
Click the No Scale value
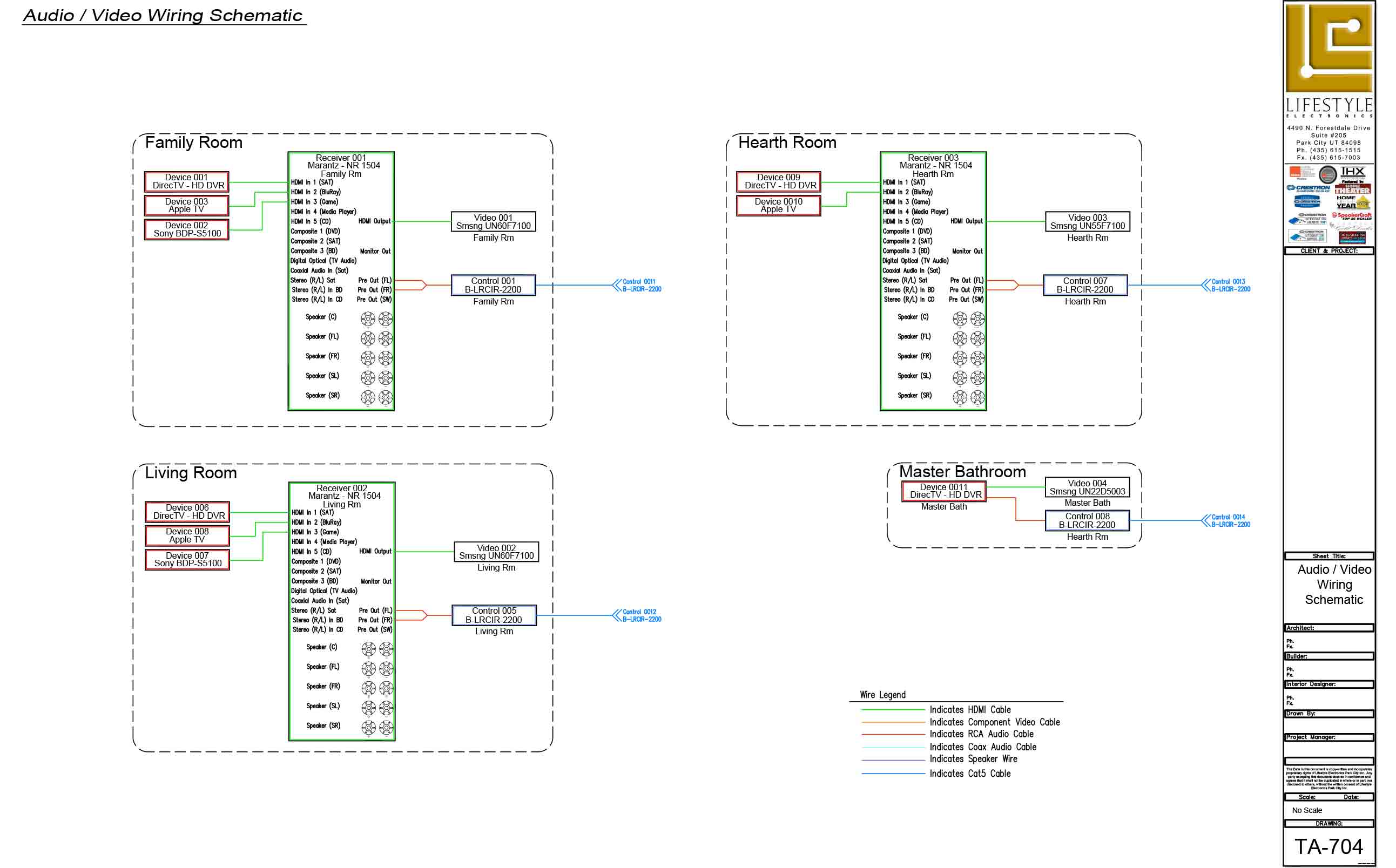pos(1306,811)
